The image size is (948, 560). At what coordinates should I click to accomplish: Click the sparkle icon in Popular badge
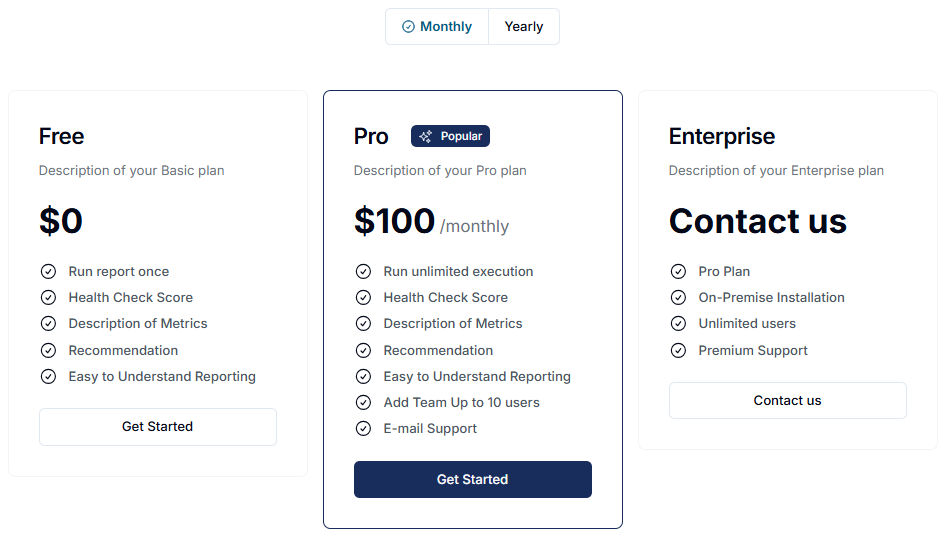pyautogui.click(x=426, y=137)
